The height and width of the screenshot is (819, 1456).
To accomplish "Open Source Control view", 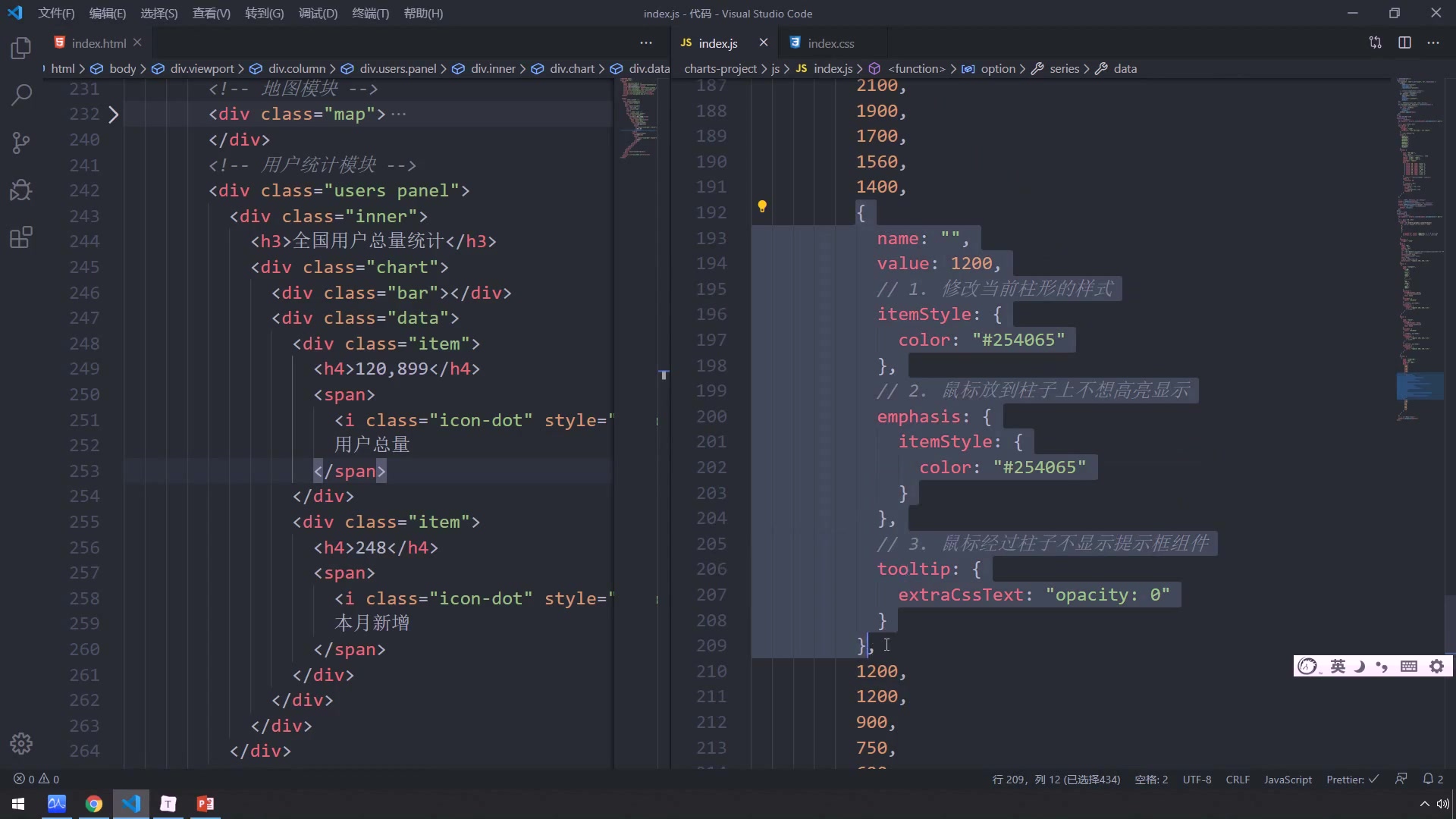I will [x=21, y=143].
